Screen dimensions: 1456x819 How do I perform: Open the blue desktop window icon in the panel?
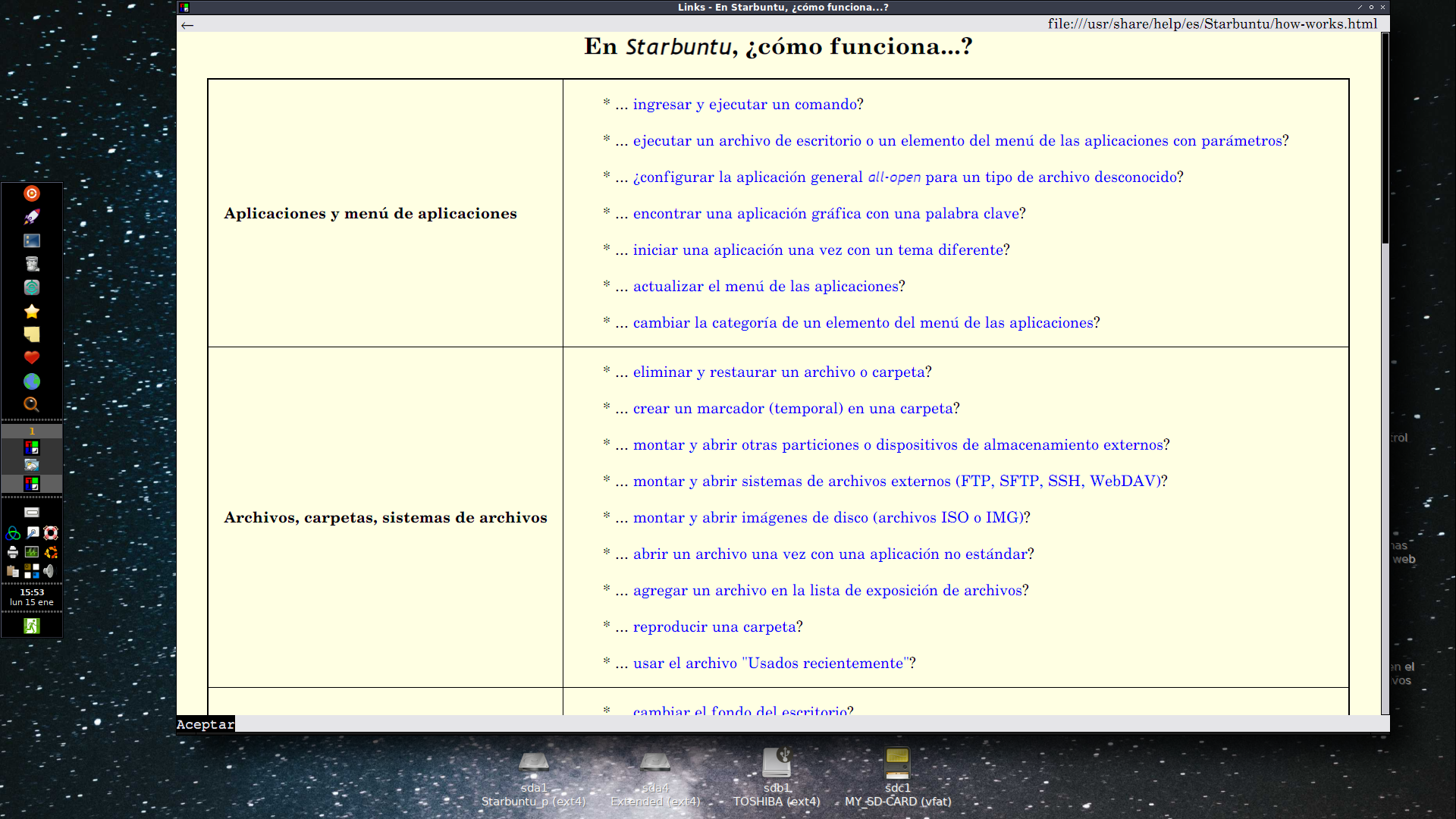coord(32,240)
